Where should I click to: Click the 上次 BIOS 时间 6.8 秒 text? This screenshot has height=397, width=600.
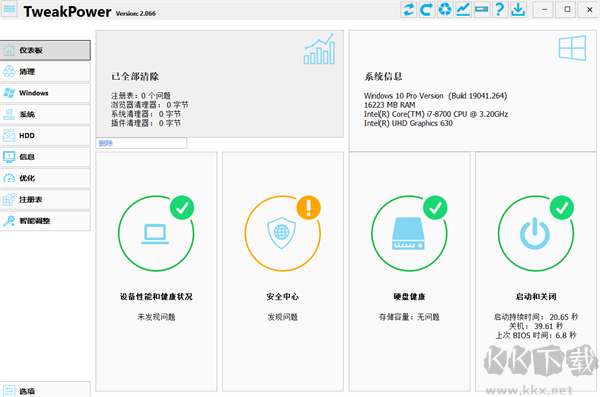click(536, 335)
